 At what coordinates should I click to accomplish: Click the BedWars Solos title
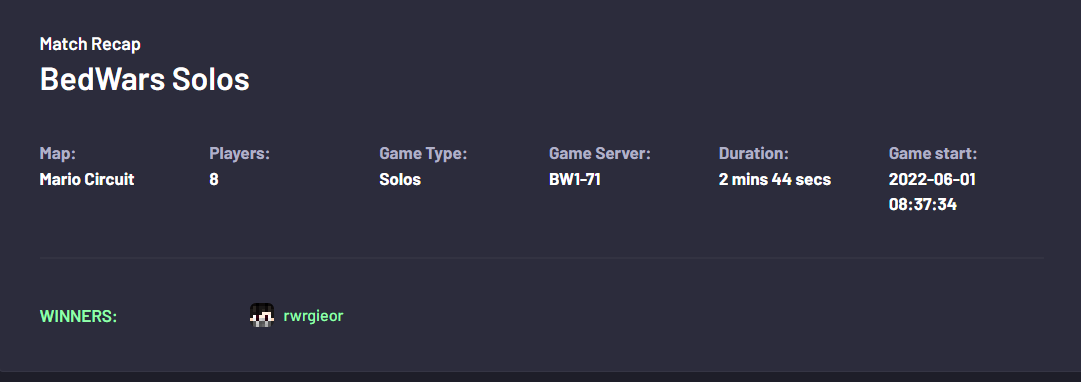coord(145,79)
